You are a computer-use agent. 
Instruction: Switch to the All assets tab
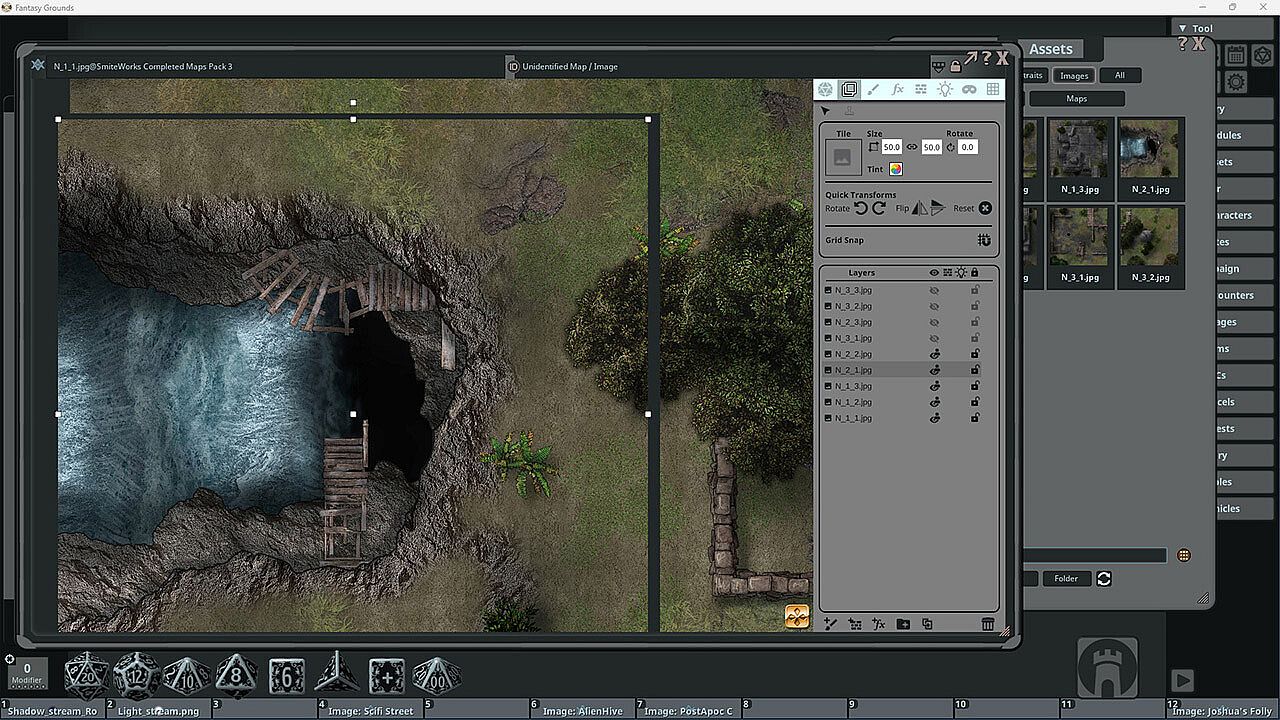(x=1119, y=76)
